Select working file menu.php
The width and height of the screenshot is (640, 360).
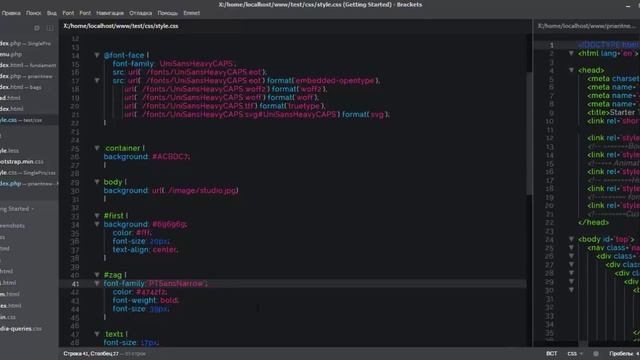(11, 54)
